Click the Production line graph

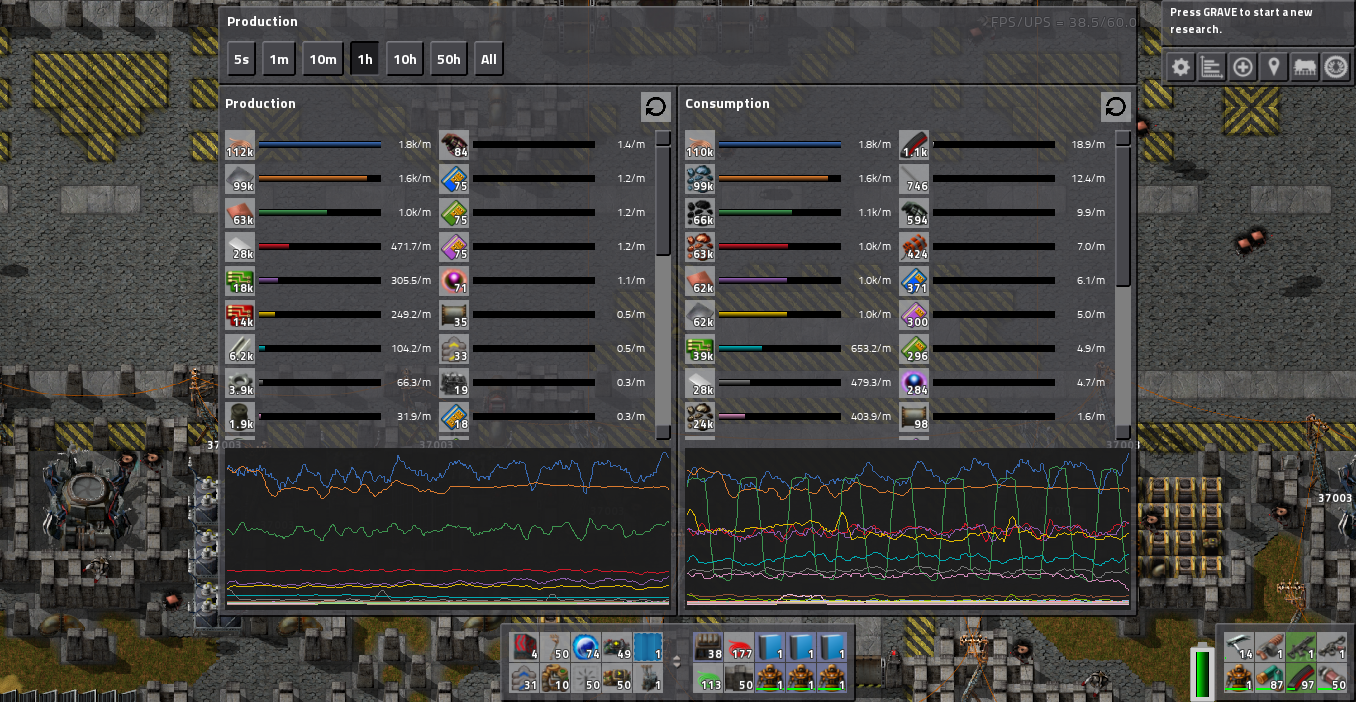[448, 527]
